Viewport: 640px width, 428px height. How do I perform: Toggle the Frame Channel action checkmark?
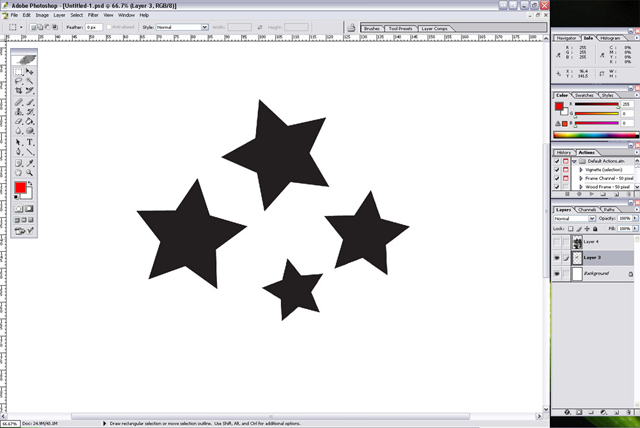point(557,178)
